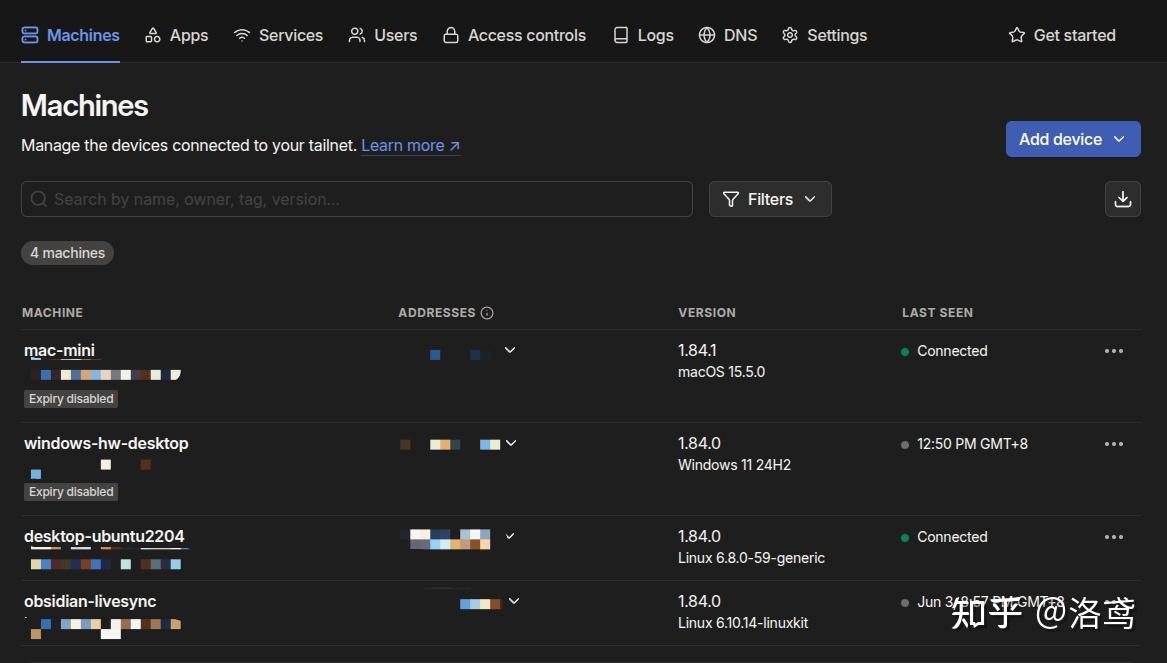Viewport: 1167px width, 663px height.
Task: Click the info icon next to ADDRESSES
Action: coord(487,312)
